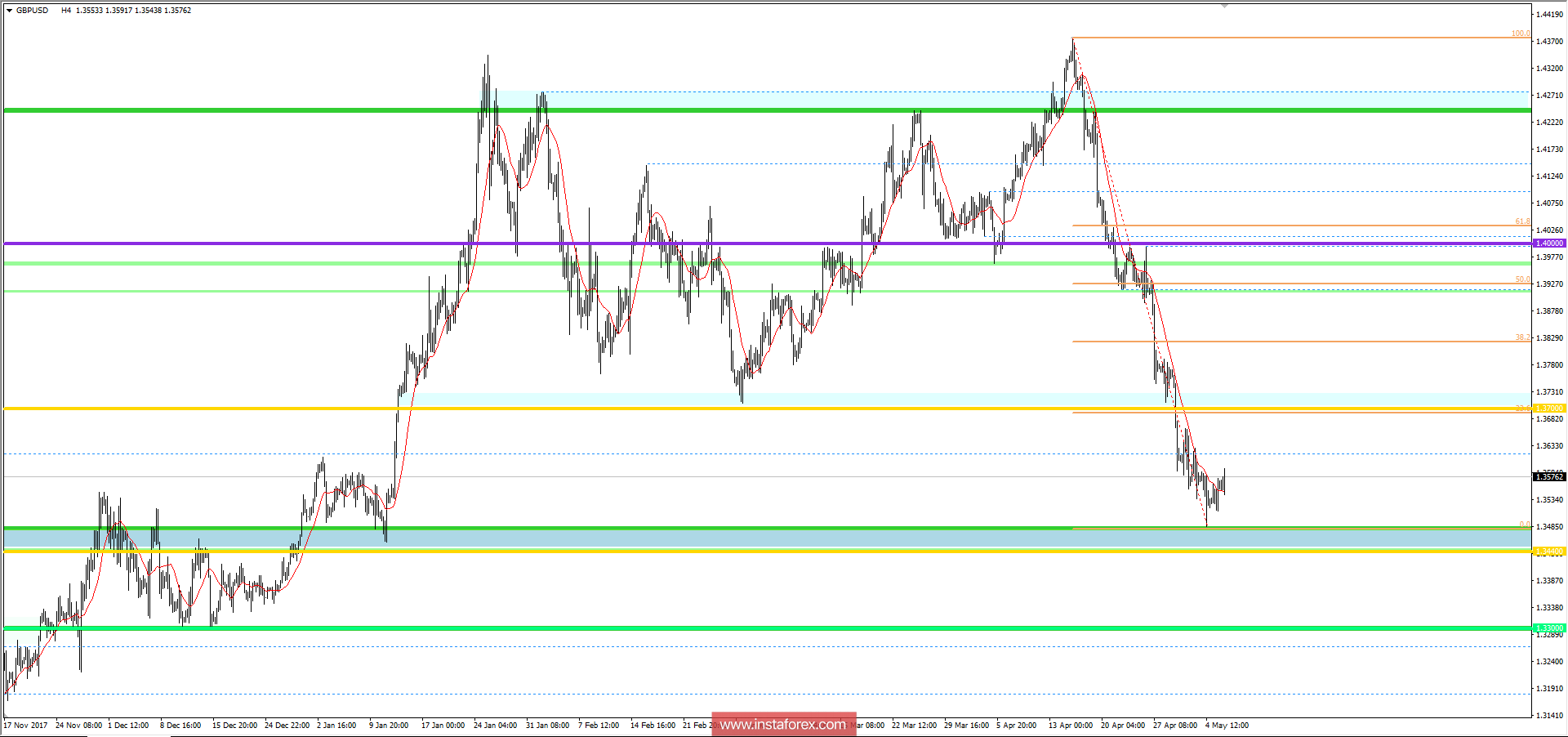The width and height of the screenshot is (1568, 737).
Task: Select the purple 1.40000 horizontal line
Action: coord(766,243)
